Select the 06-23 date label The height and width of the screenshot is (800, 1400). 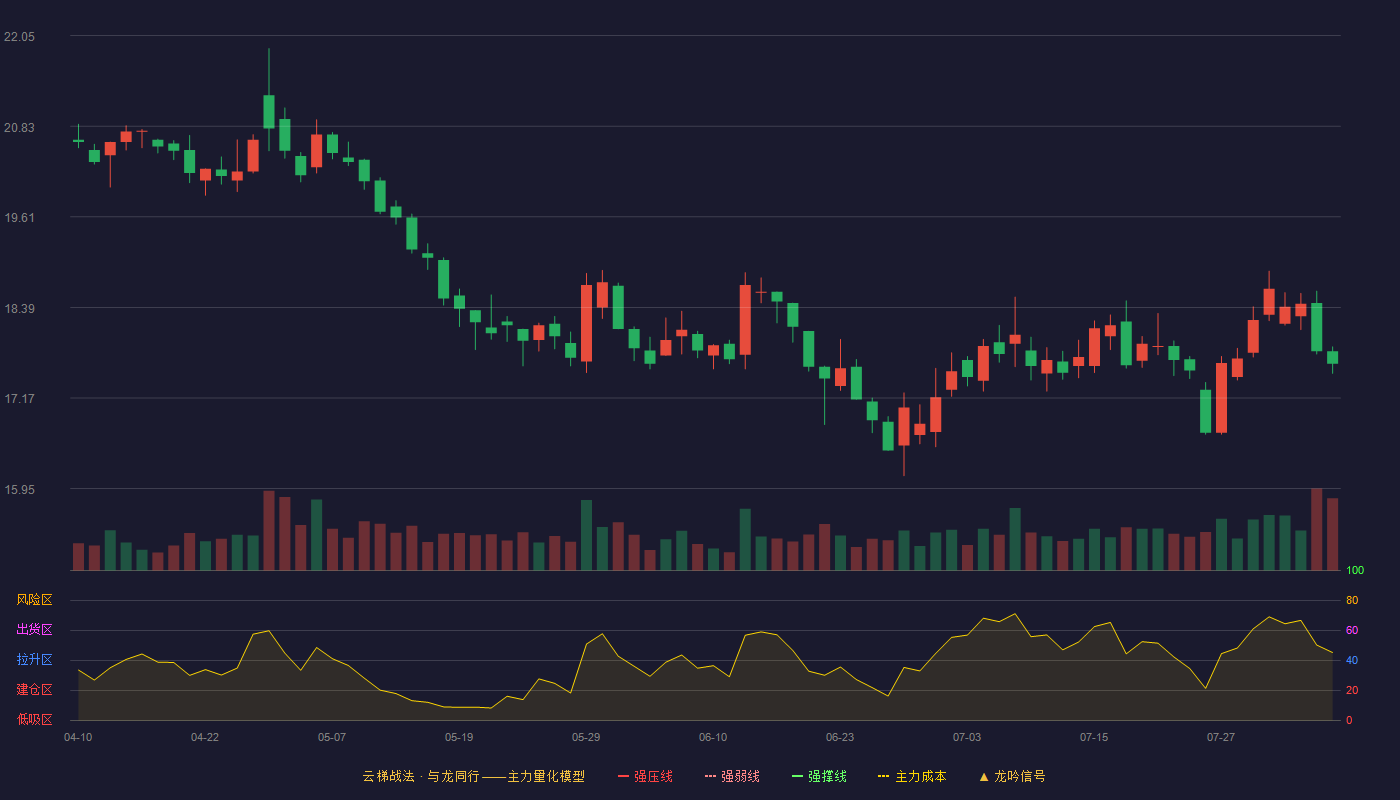[840, 737]
